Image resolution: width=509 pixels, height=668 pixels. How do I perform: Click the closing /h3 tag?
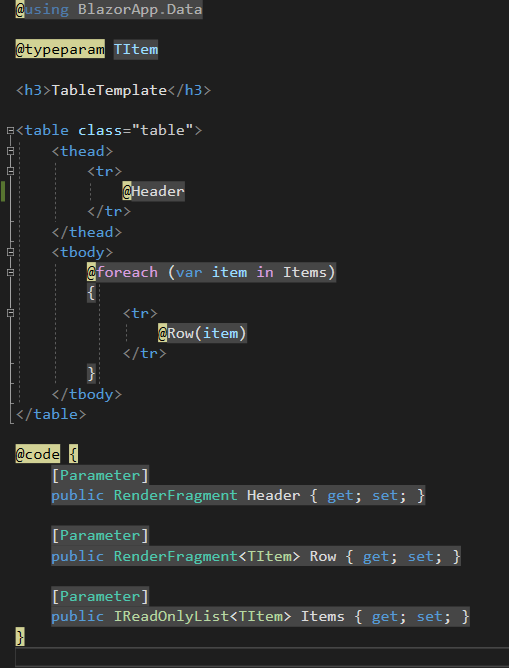point(189,90)
